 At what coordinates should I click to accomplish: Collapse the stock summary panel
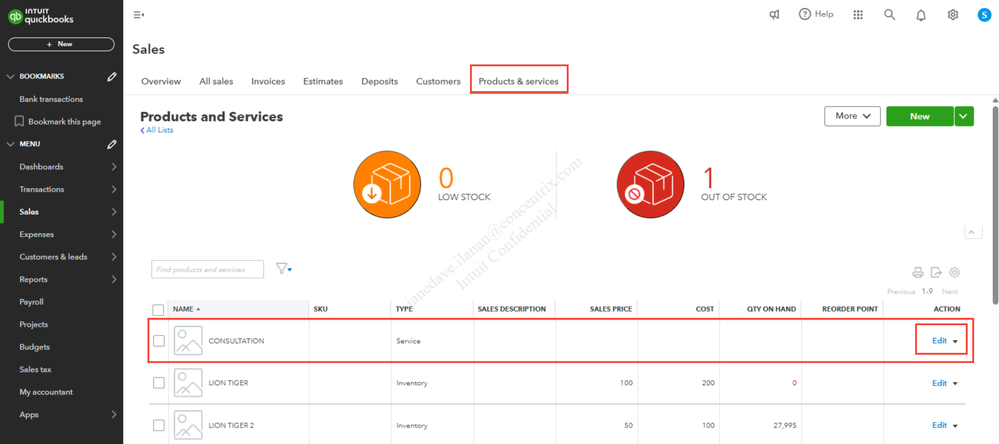pos(973,232)
